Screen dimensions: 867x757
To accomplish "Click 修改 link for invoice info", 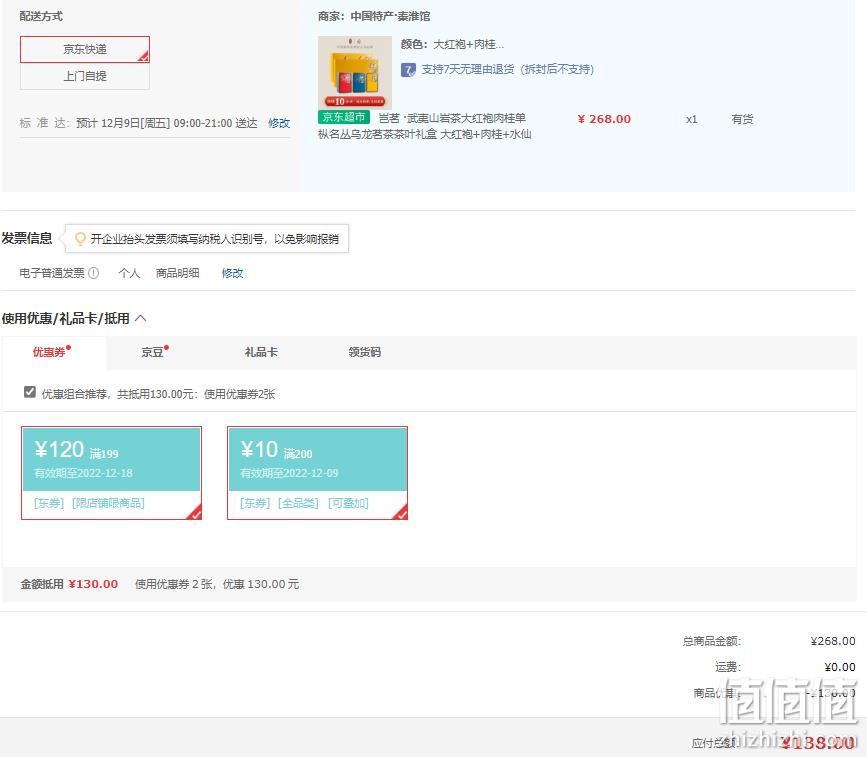I will click(232, 273).
